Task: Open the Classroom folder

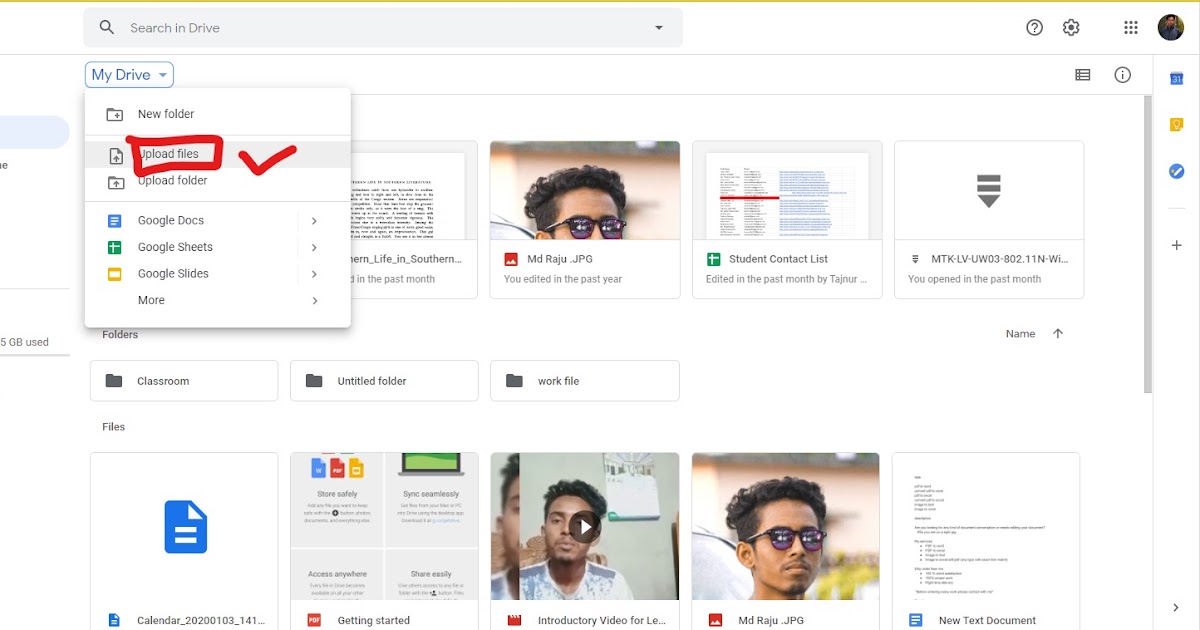Action: (x=183, y=380)
